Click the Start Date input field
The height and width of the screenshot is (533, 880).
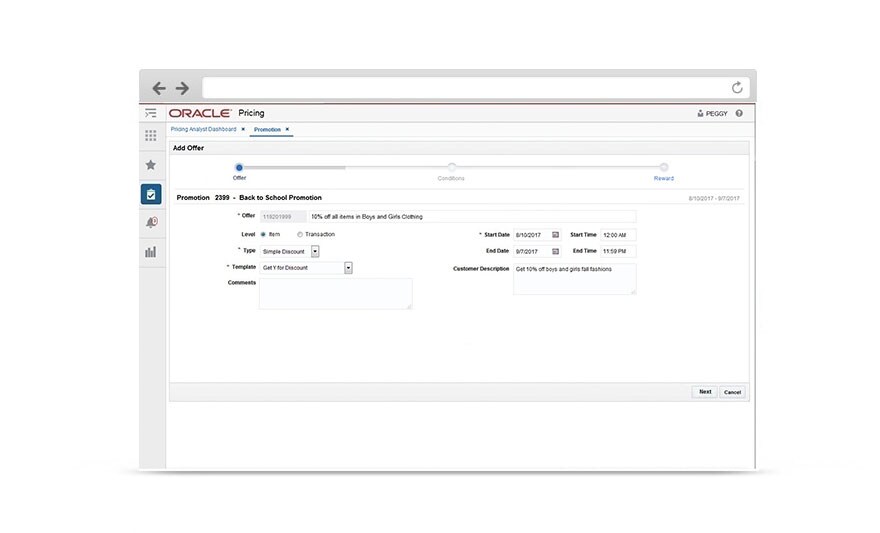pyautogui.click(x=531, y=235)
